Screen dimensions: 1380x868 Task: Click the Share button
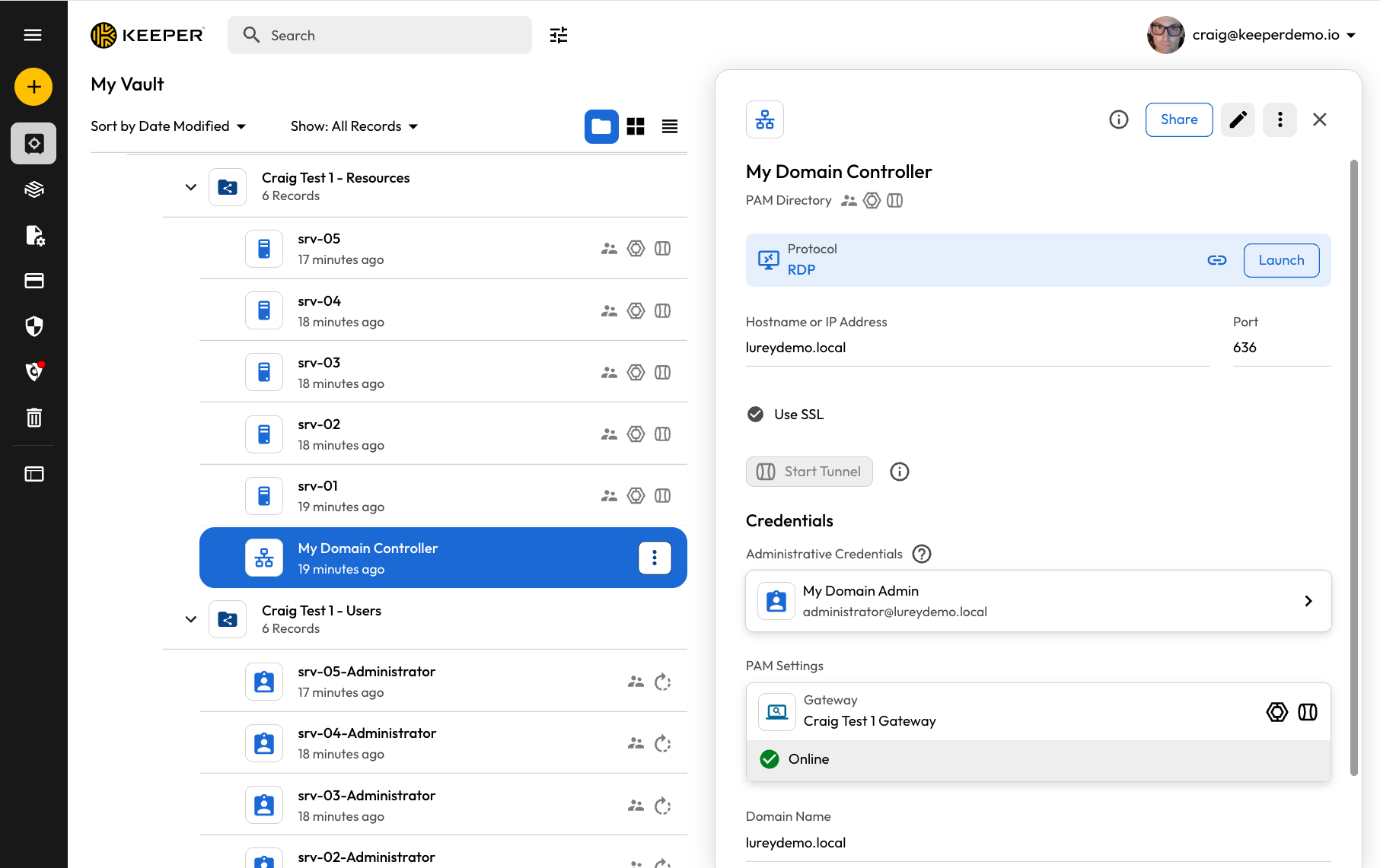pos(1178,119)
